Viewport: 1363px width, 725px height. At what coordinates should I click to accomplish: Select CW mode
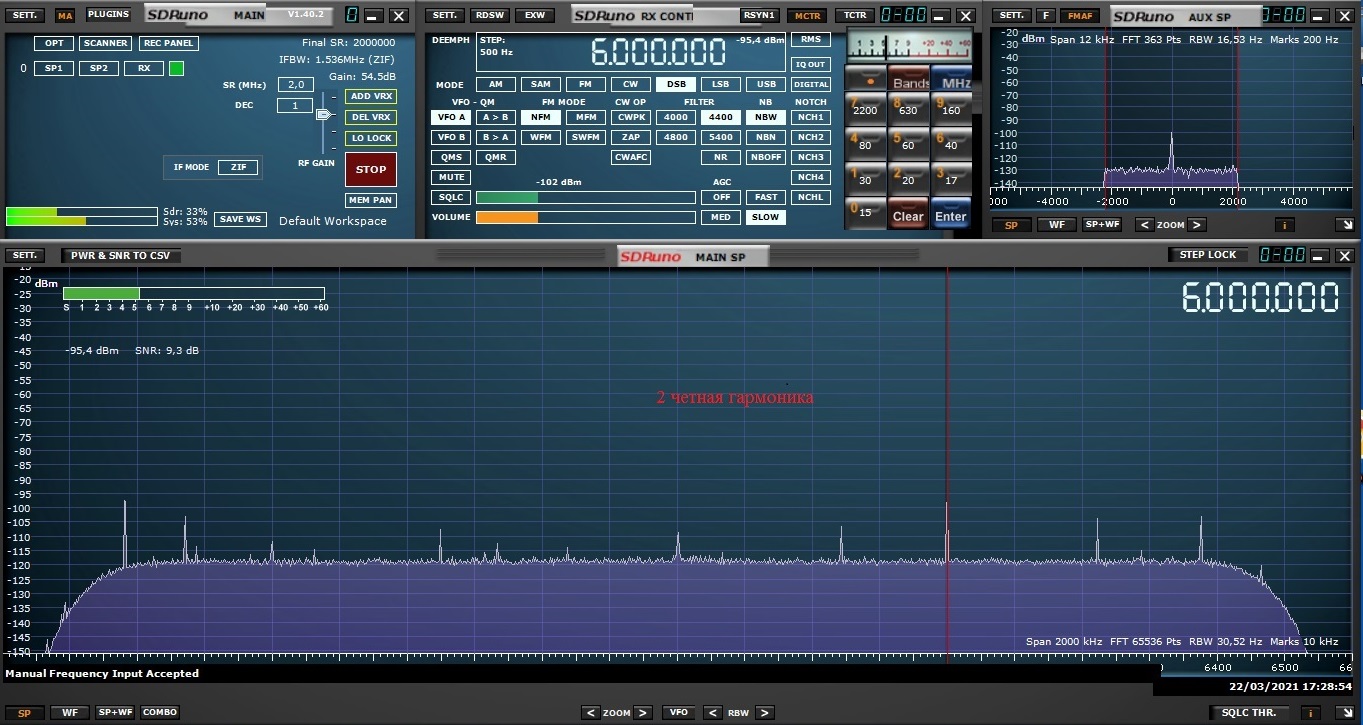[x=631, y=85]
